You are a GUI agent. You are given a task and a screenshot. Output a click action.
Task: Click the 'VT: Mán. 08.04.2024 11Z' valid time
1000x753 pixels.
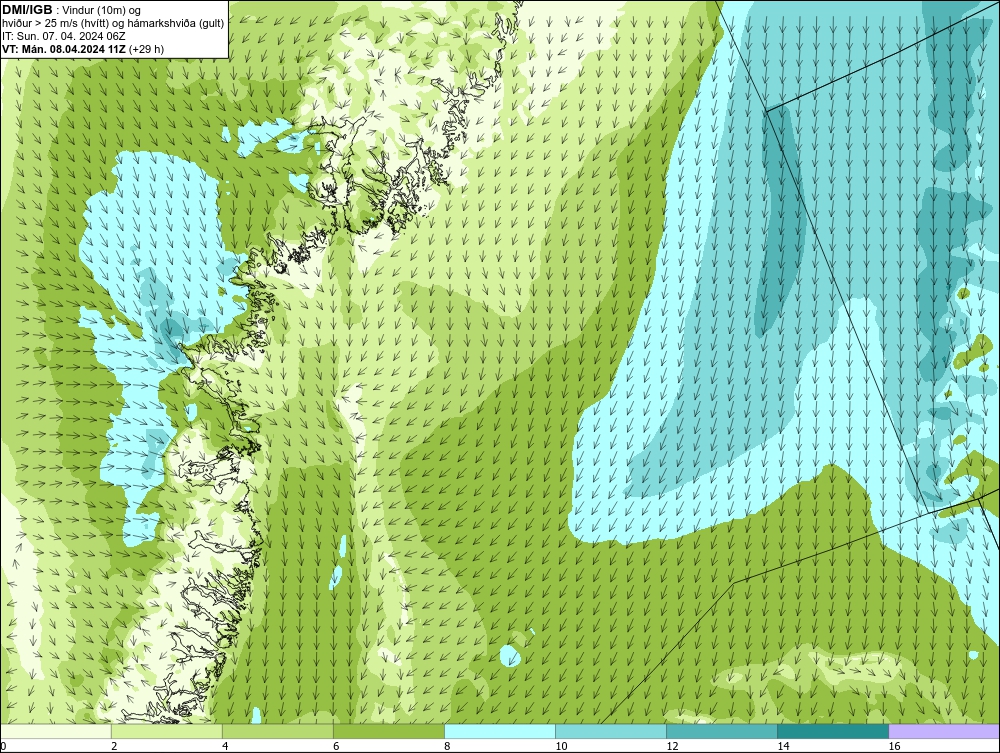(64, 49)
